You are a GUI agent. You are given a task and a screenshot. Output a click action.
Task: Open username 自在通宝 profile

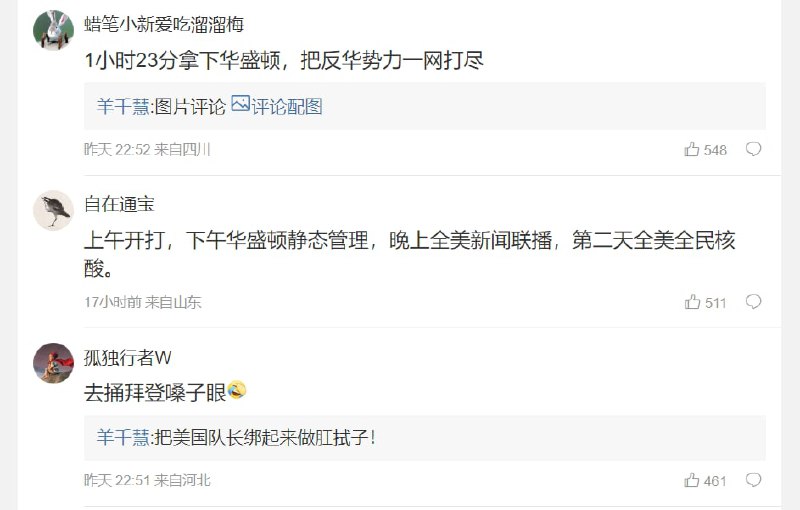click(x=119, y=204)
